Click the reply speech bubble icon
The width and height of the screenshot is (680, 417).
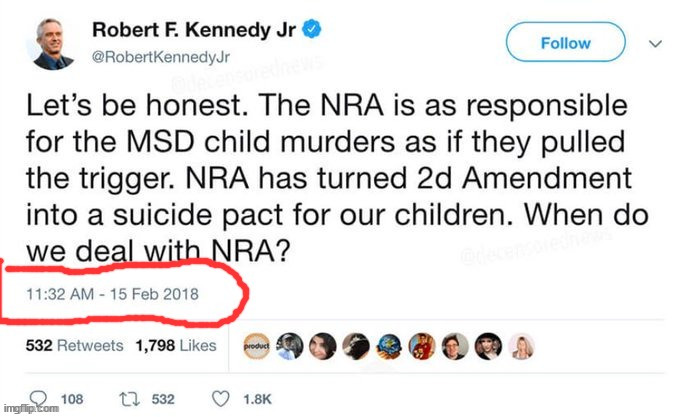tap(38, 398)
